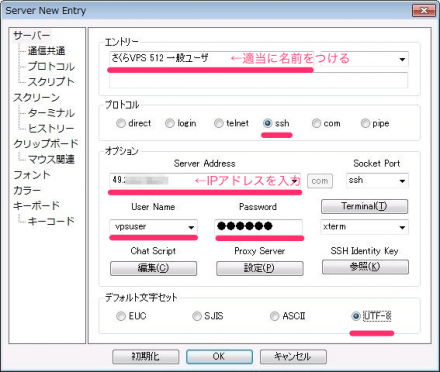Expand the User Name dropdown

[191, 227]
